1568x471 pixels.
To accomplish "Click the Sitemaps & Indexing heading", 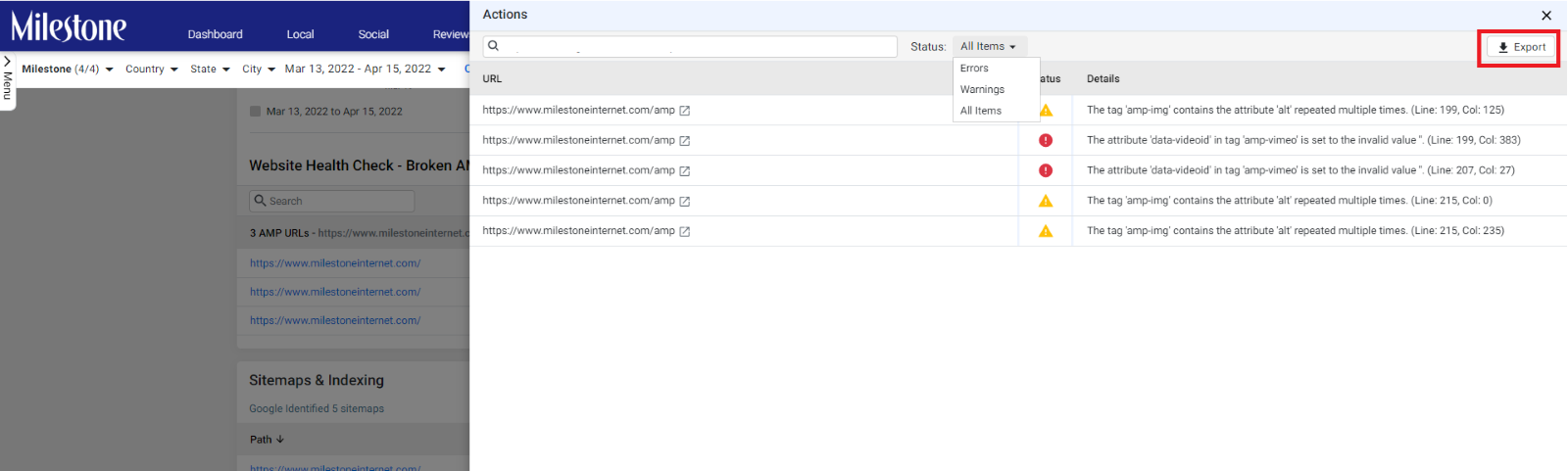I will click(x=317, y=380).
